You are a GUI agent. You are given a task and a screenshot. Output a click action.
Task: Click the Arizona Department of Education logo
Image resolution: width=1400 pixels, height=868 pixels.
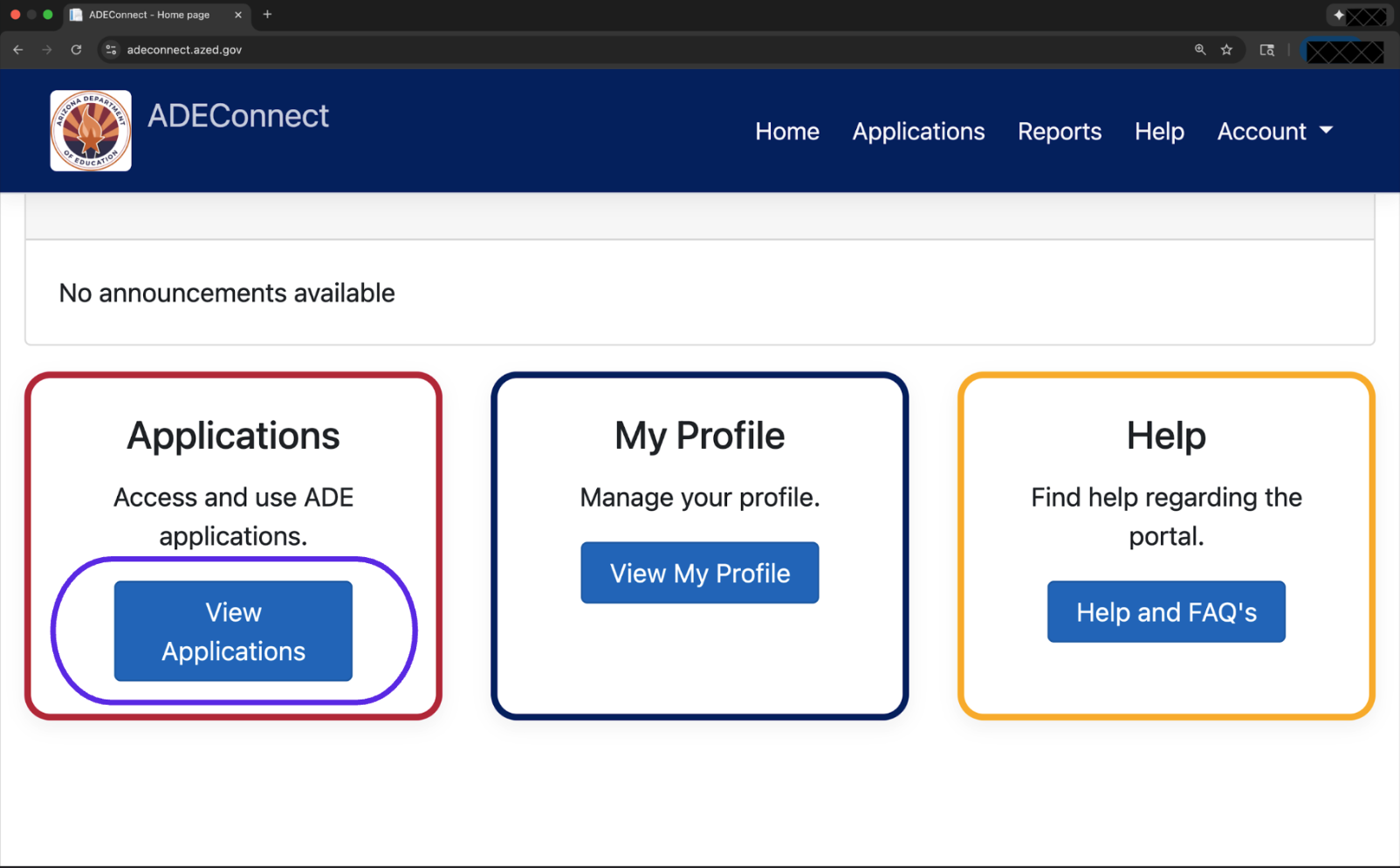coord(91,131)
